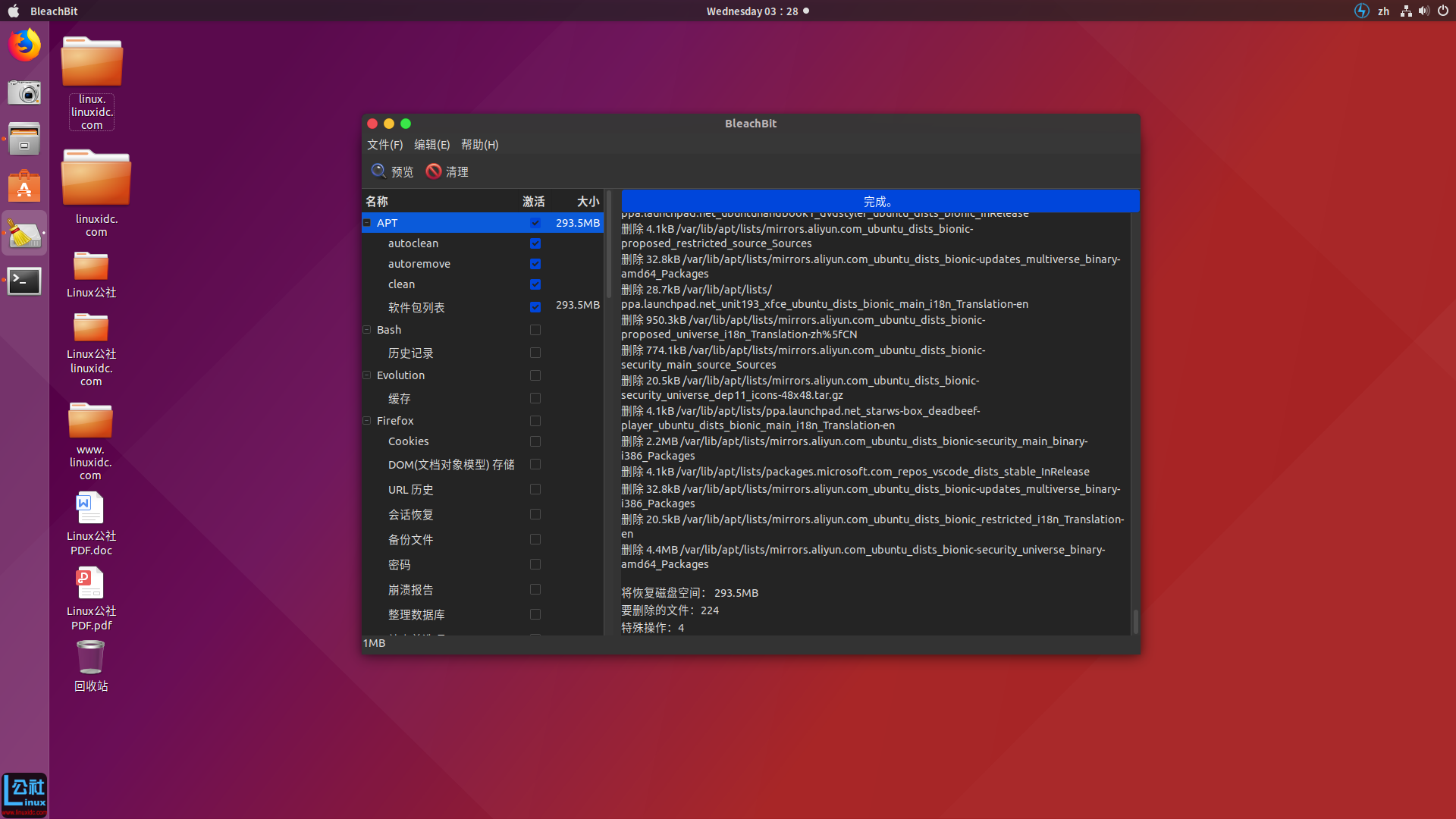The width and height of the screenshot is (1456, 819).
Task: Select the Linux公社 linuxidc.com folder
Action: [91, 350]
